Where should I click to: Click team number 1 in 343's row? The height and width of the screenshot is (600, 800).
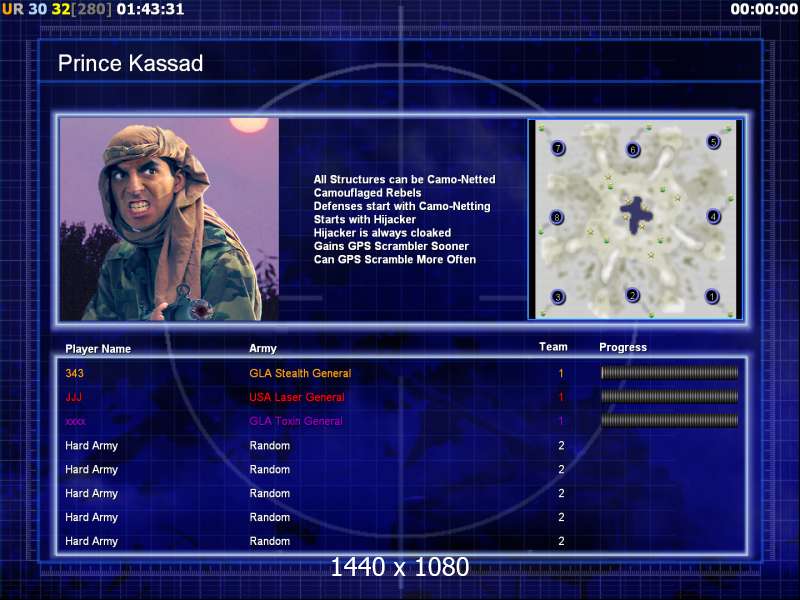point(561,373)
